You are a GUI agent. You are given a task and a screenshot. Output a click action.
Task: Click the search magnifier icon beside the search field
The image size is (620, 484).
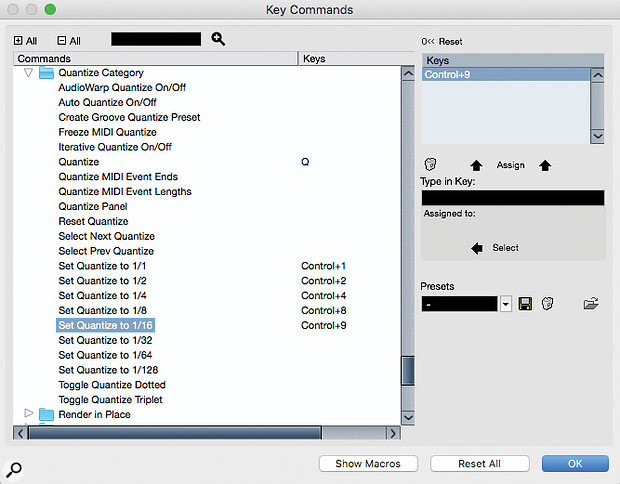point(218,39)
